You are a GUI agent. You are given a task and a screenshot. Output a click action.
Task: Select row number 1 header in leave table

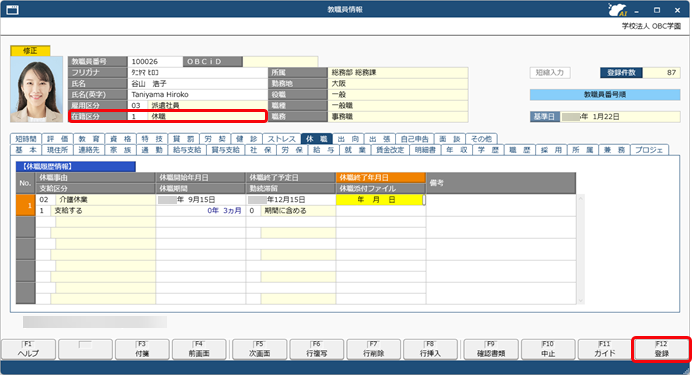pos(26,205)
